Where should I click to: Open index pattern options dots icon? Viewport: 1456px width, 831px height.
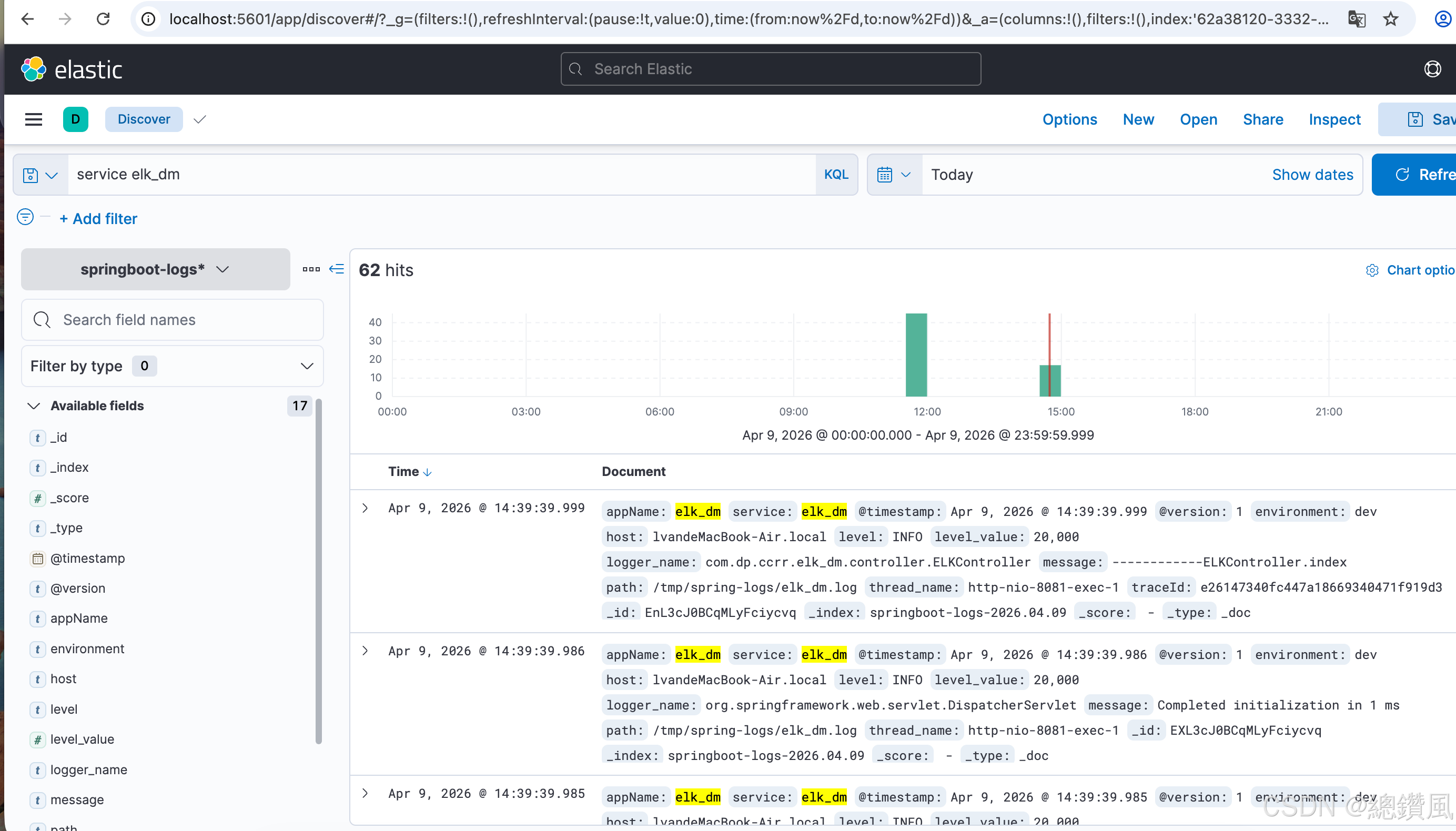click(311, 269)
